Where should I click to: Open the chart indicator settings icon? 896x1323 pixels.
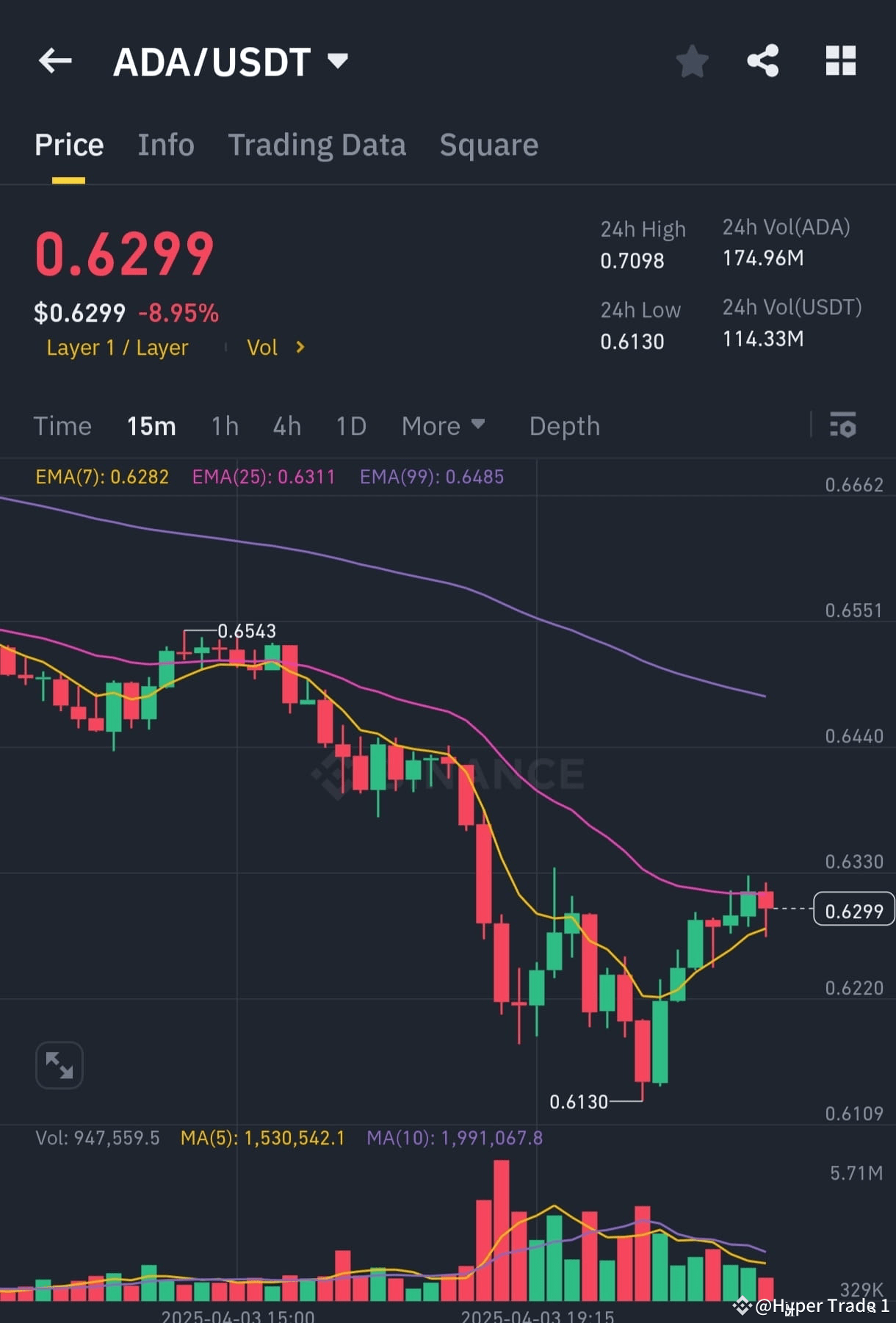(x=843, y=426)
